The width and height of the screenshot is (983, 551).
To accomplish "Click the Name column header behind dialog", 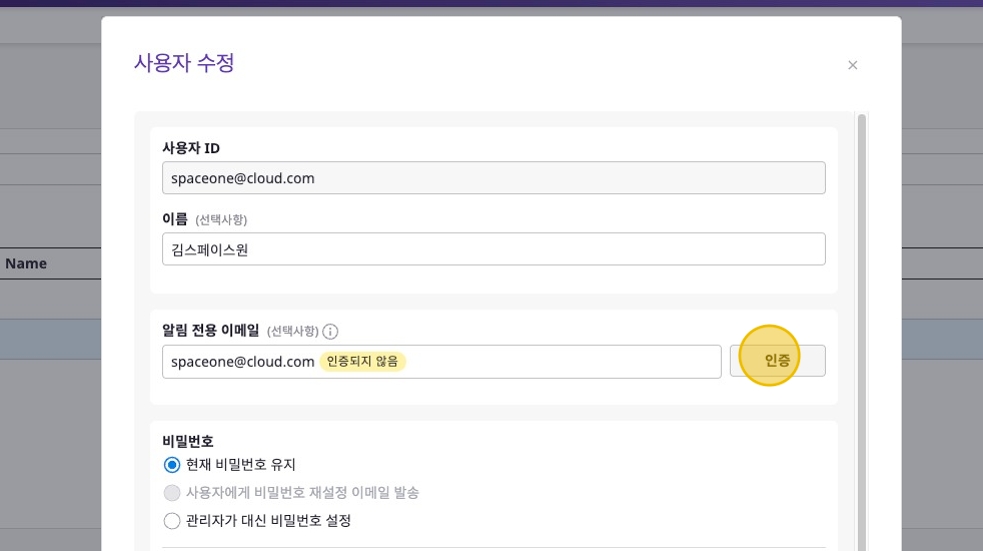I will coord(27,264).
